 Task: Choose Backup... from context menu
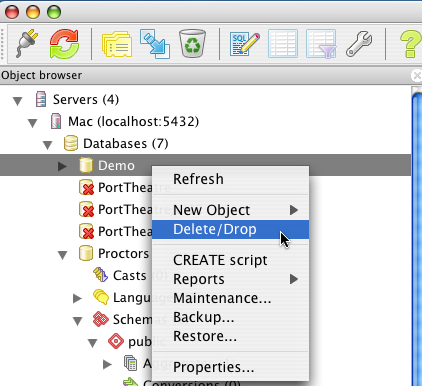(x=230, y=317)
